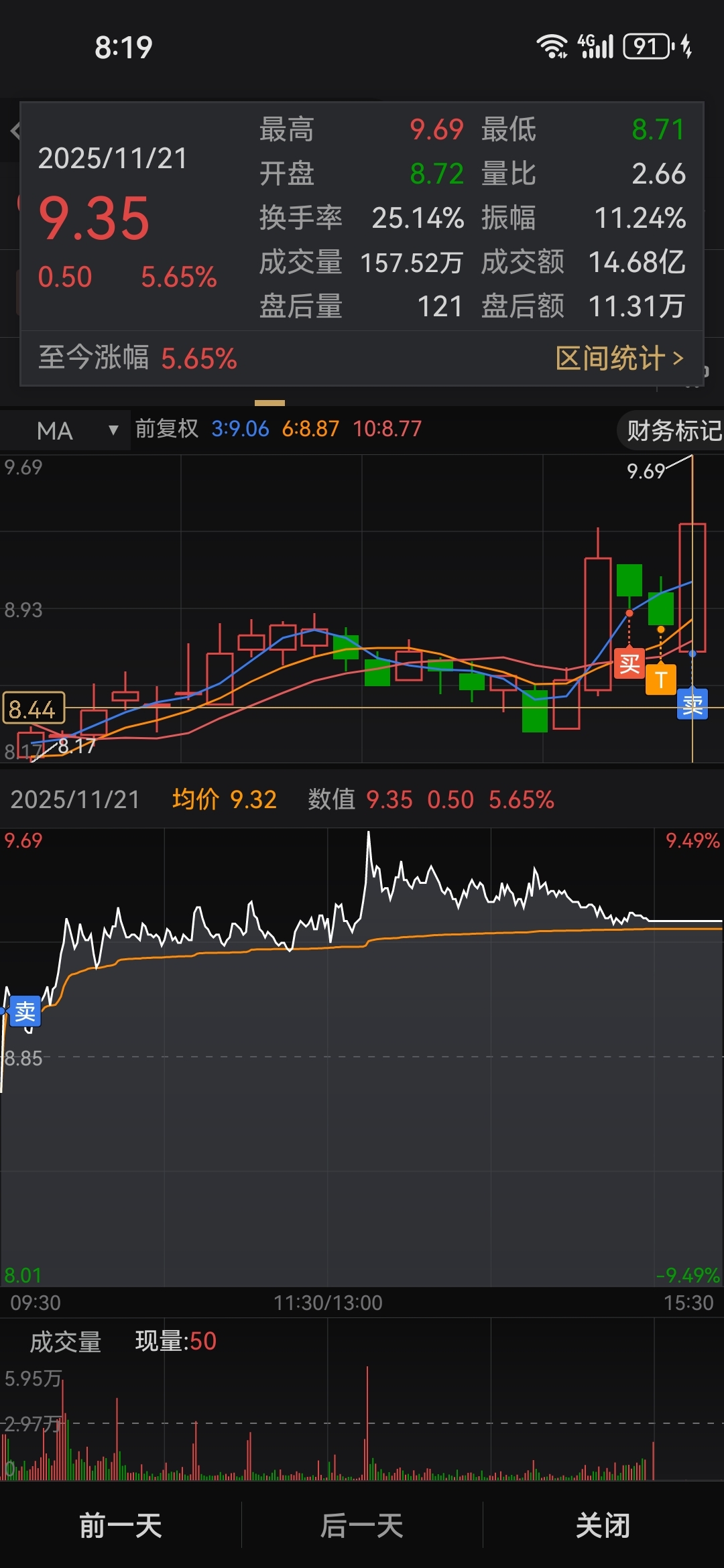Tap the 6:8.87 moving average value
Image resolution: width=724 pixels, height=1568 pixels.
pyautogui.click(x=310, y=428)
